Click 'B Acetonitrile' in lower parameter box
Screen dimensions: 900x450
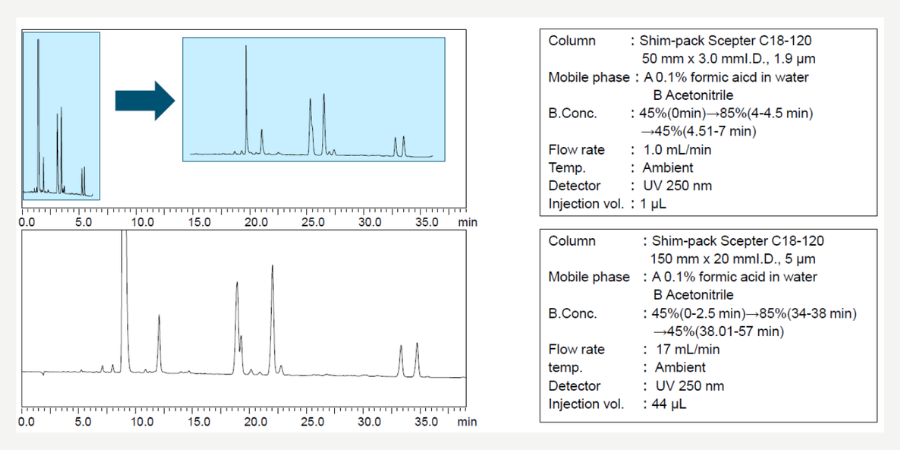point(693,295)
